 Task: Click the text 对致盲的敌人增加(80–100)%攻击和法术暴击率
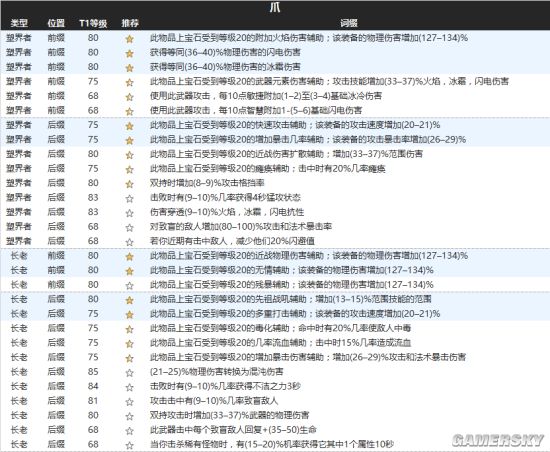point(241,227)
